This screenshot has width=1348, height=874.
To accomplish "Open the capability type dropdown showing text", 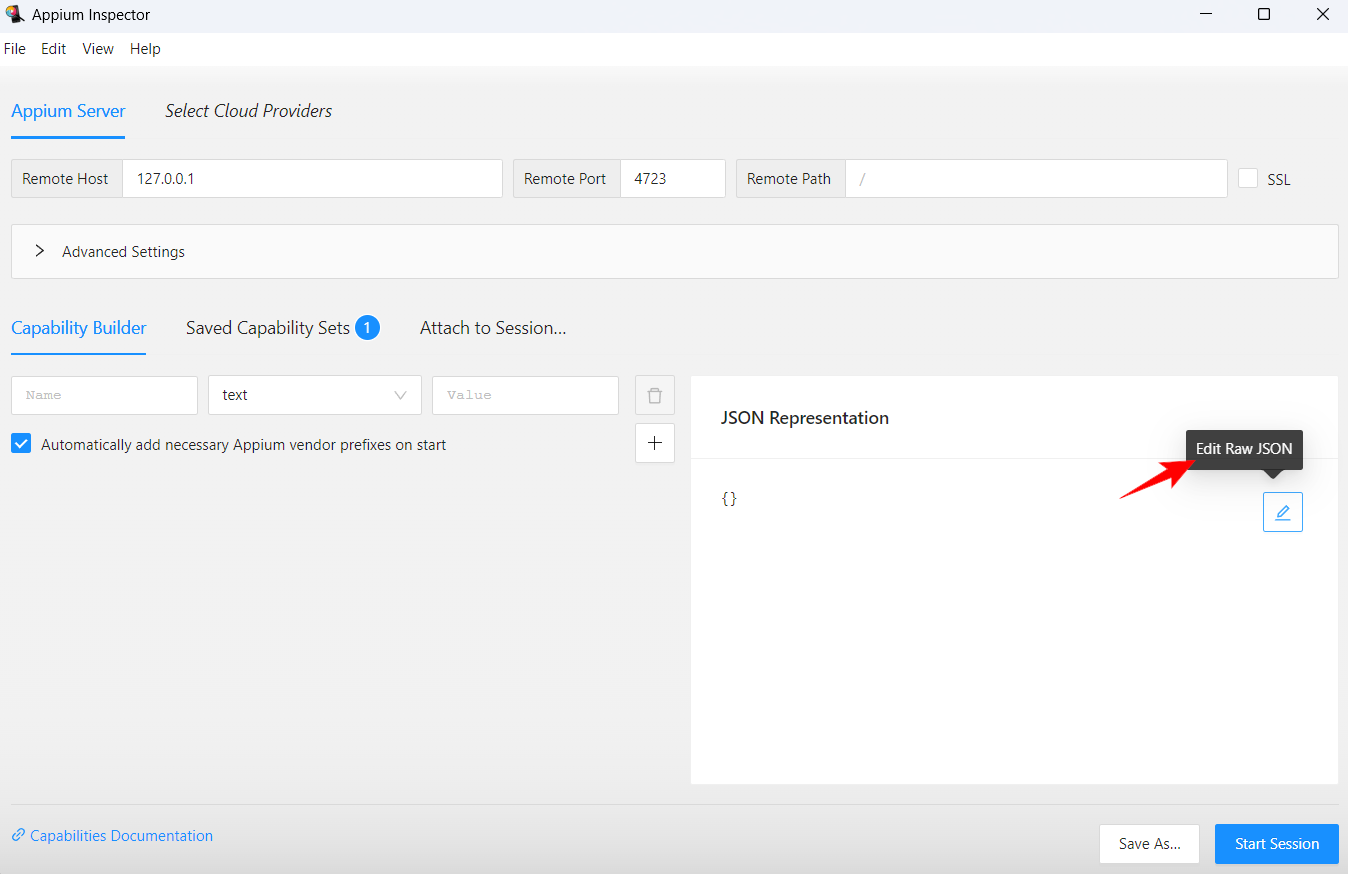I will click(314, 395).
